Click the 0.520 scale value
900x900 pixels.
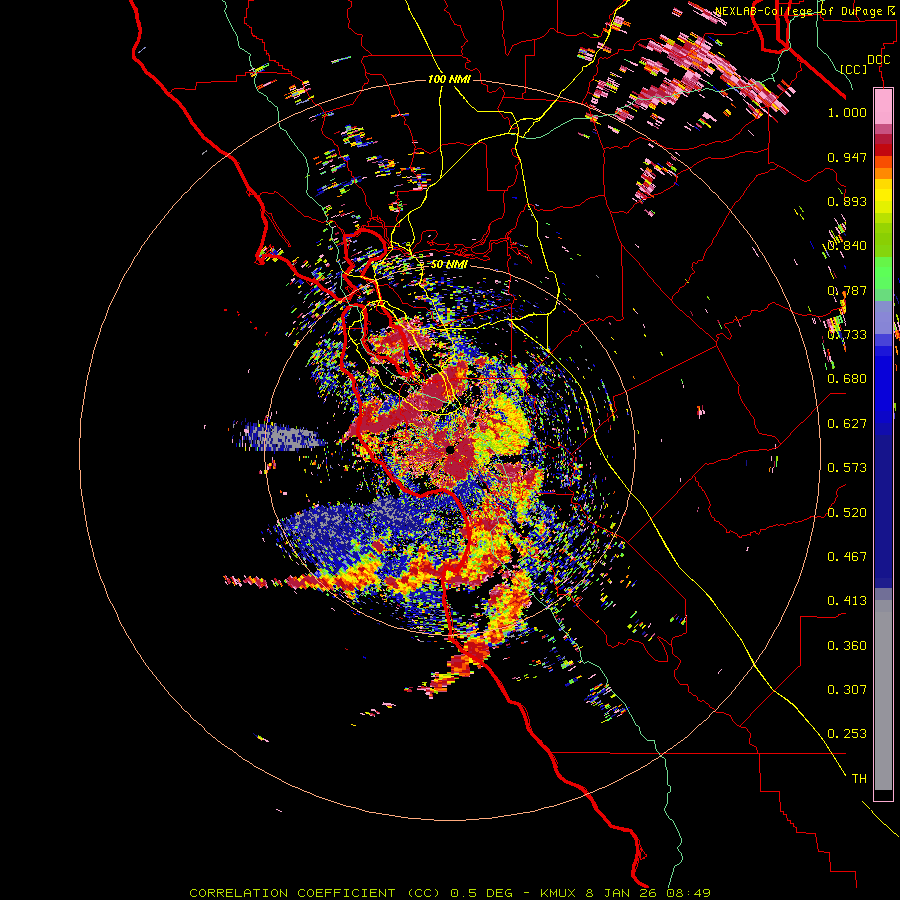click(x=847, y=512)
